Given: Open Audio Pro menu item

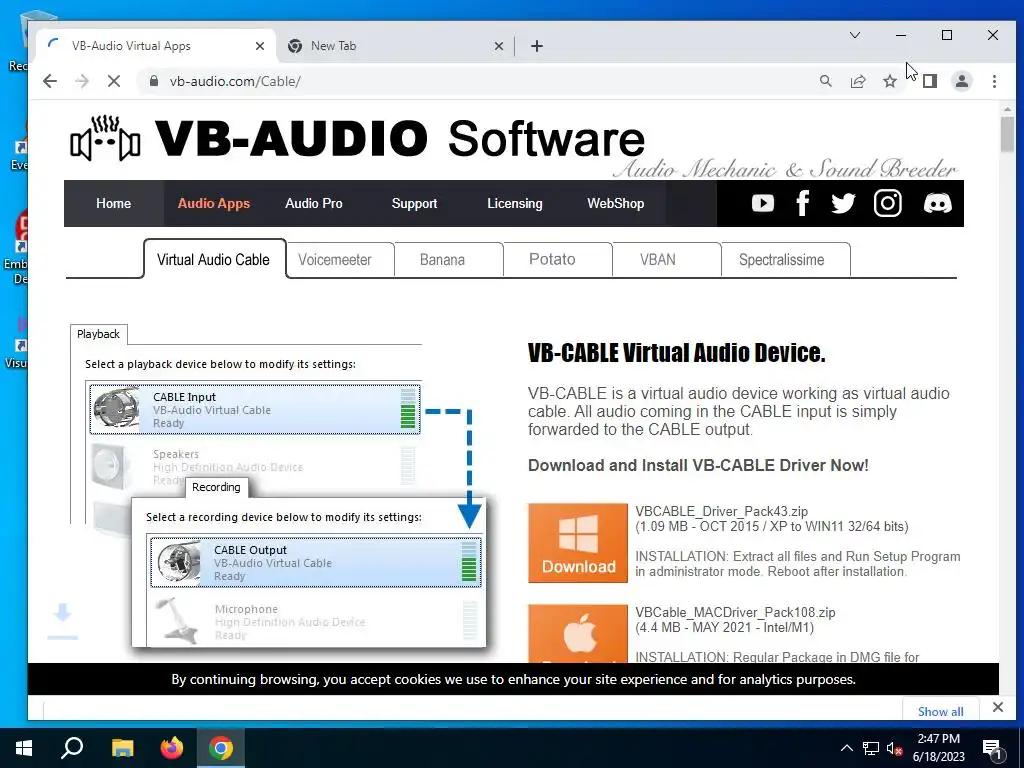Looking at the screenshot, I should (x=313, y=203).
